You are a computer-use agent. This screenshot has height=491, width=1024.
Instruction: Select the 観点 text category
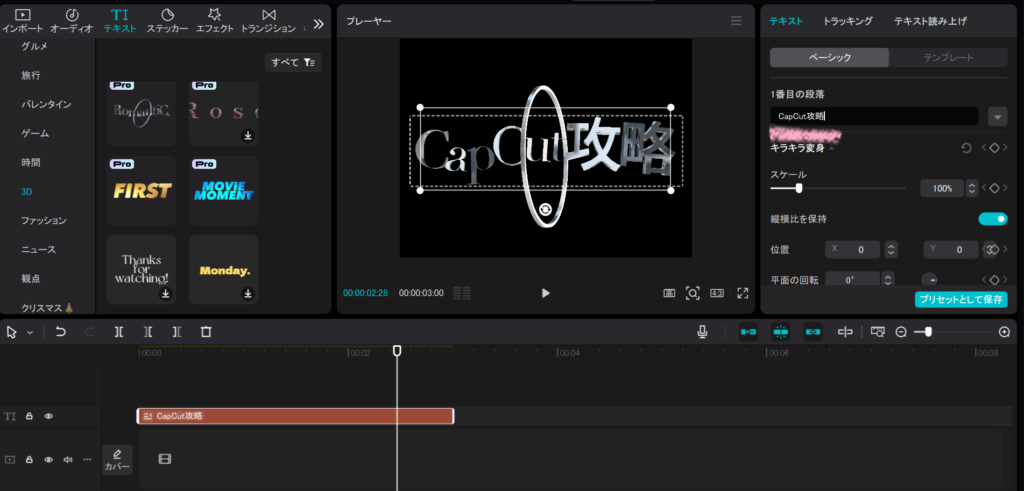tap(31, 278)
